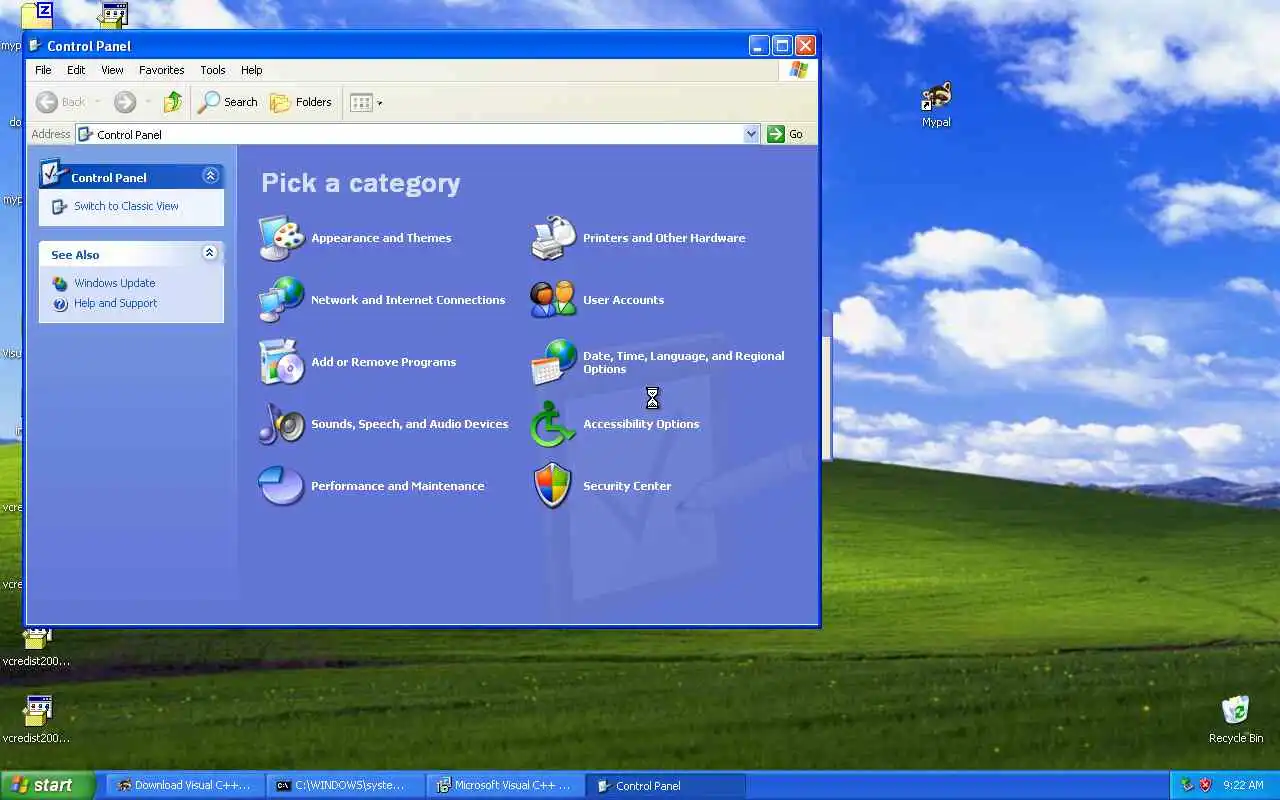Image resolution: width=1280 pixels, height=800 pixels.
Task: Click the Start button
Action: pos(46,785)
